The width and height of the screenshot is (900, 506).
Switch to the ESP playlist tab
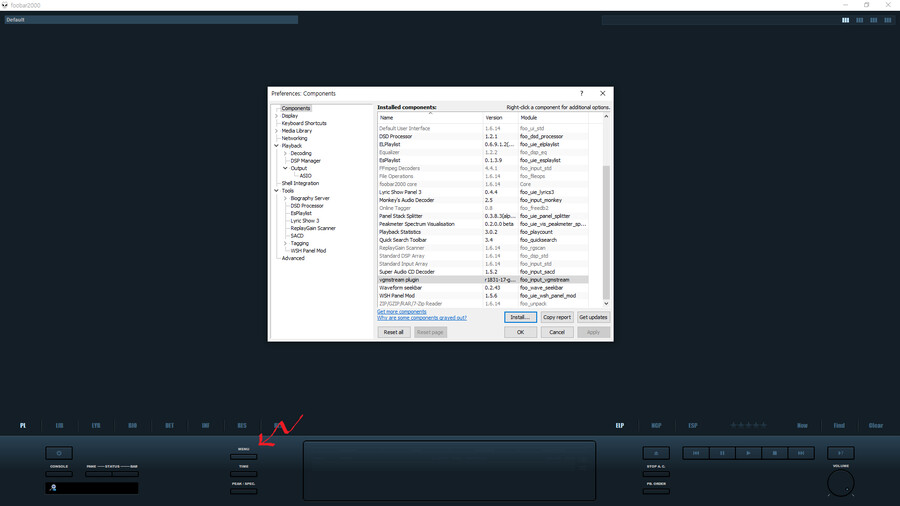pos(693,426)
